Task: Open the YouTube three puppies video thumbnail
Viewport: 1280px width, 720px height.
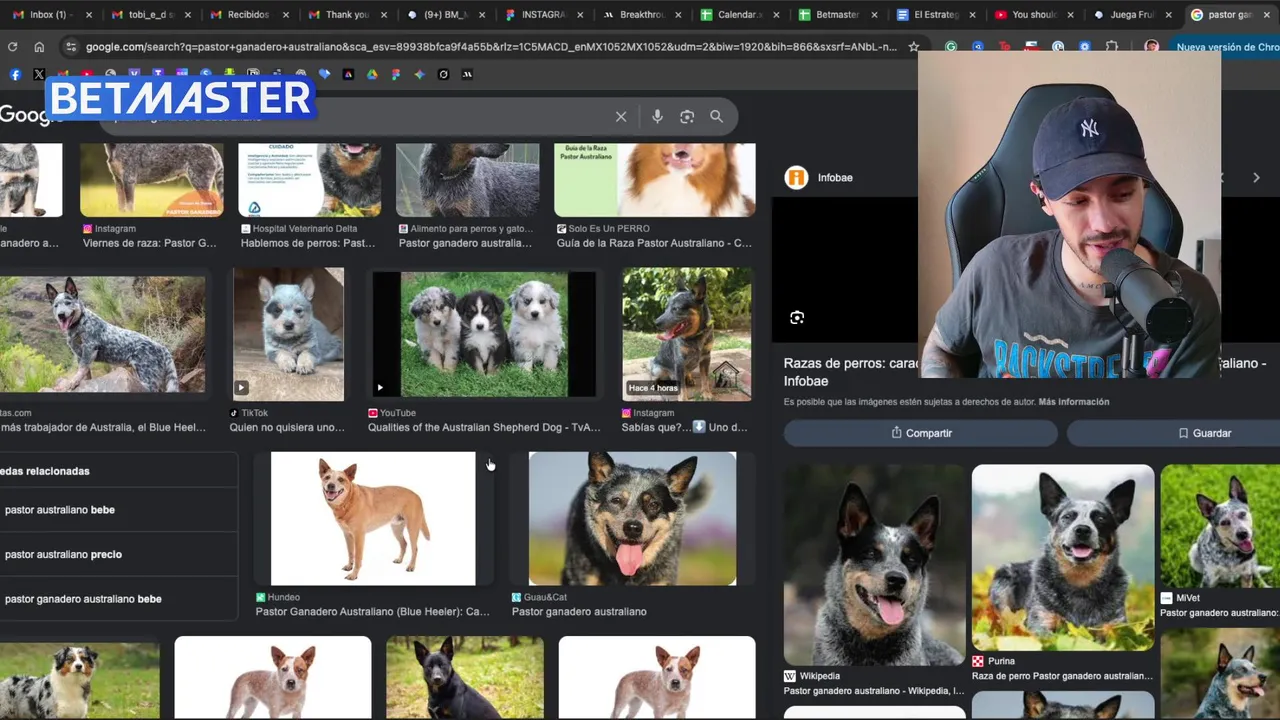Action: (484, 335)
